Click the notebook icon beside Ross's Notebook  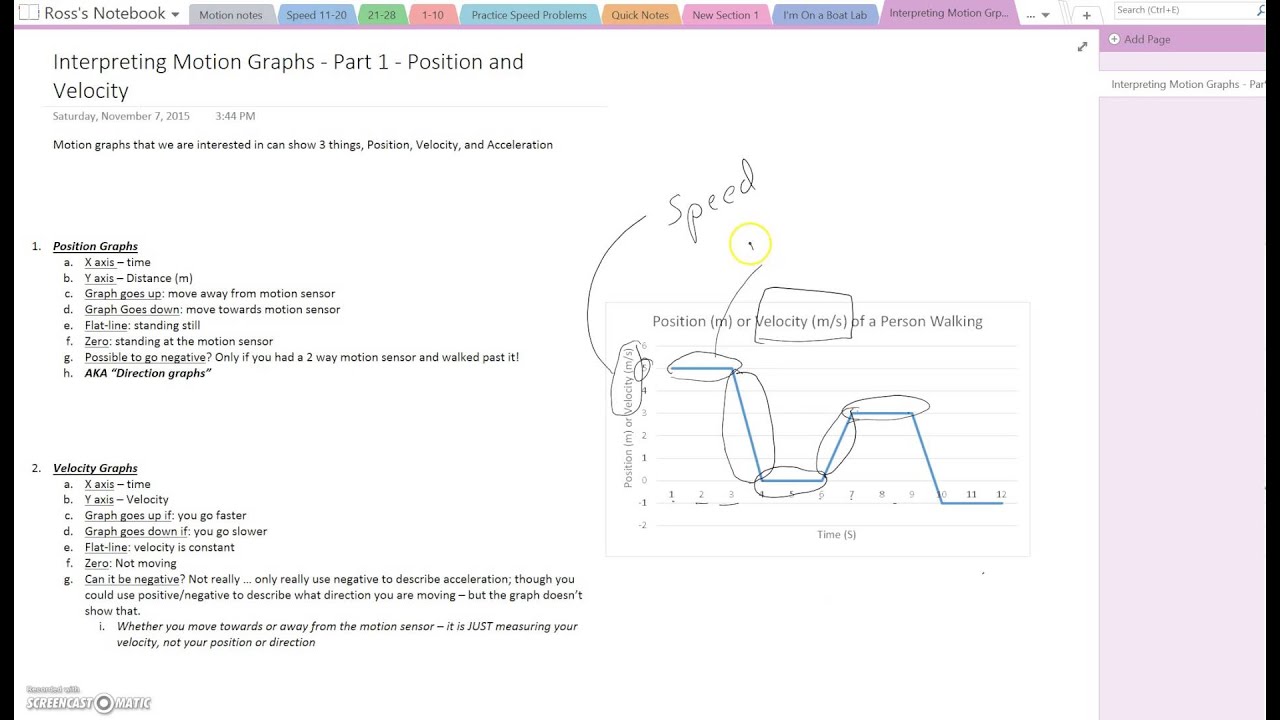29,14
